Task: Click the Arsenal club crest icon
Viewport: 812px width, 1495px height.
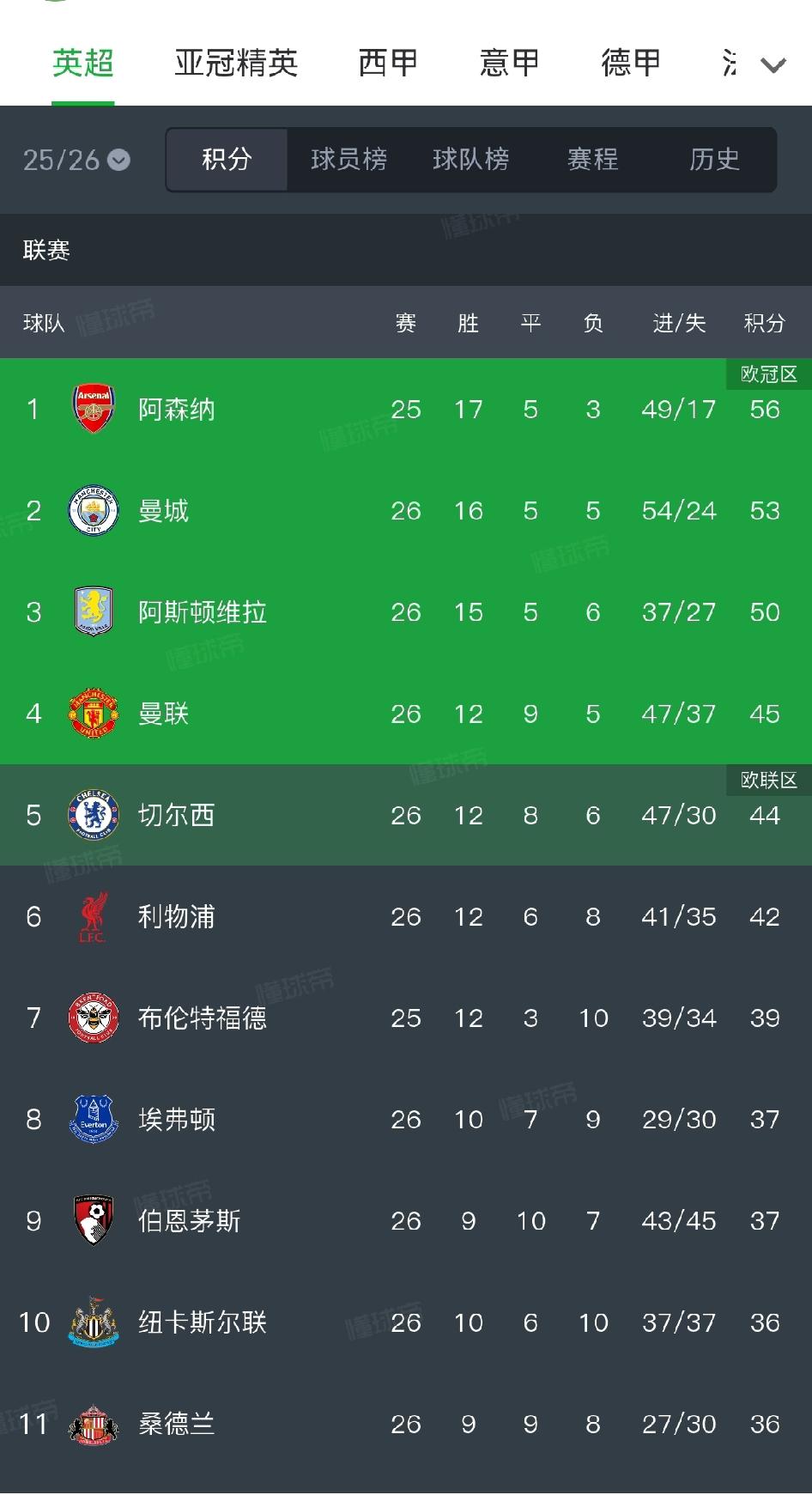Action: pyautogui.click(x=93, y=409)
